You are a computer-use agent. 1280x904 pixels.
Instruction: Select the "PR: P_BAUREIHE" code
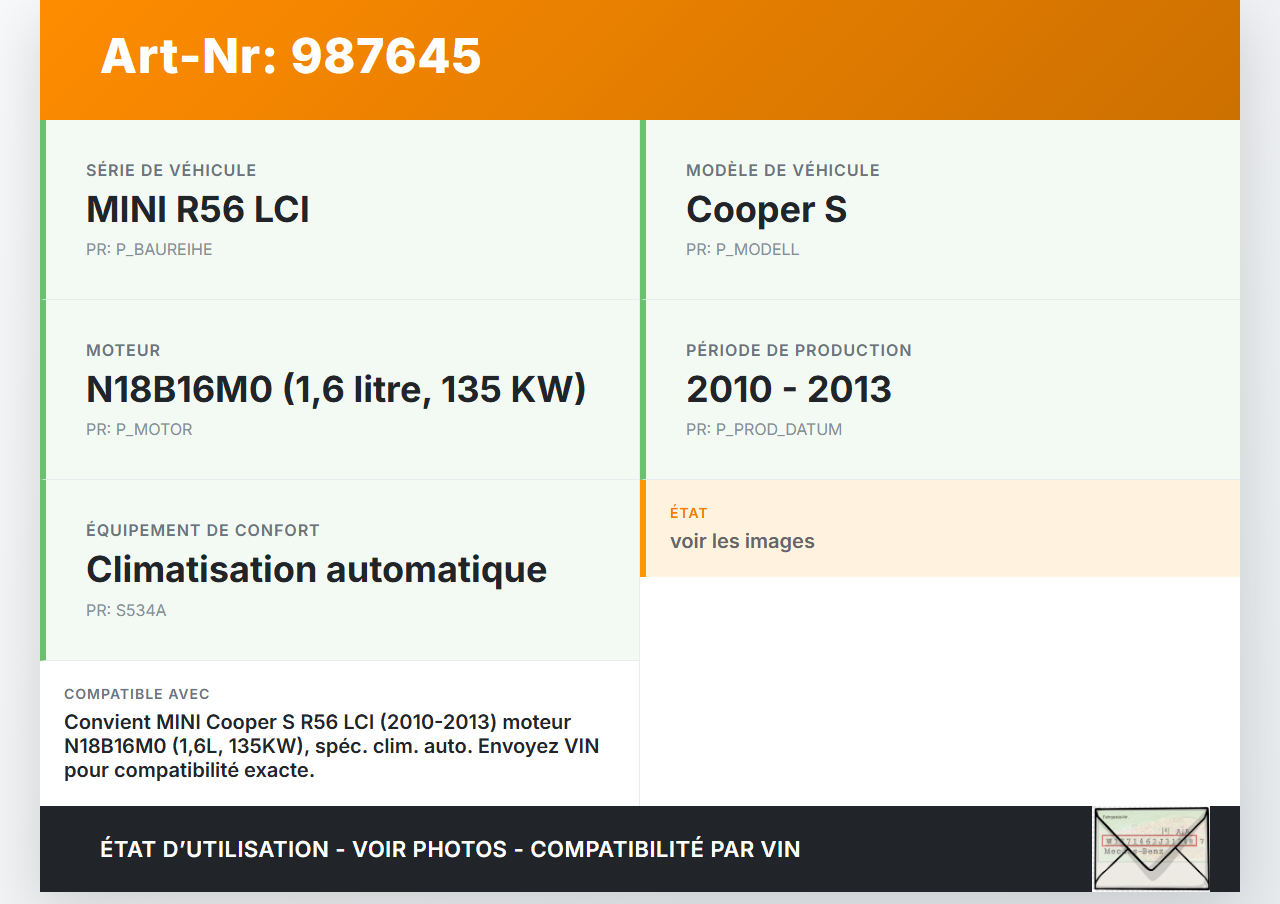(x=149, y=249)
